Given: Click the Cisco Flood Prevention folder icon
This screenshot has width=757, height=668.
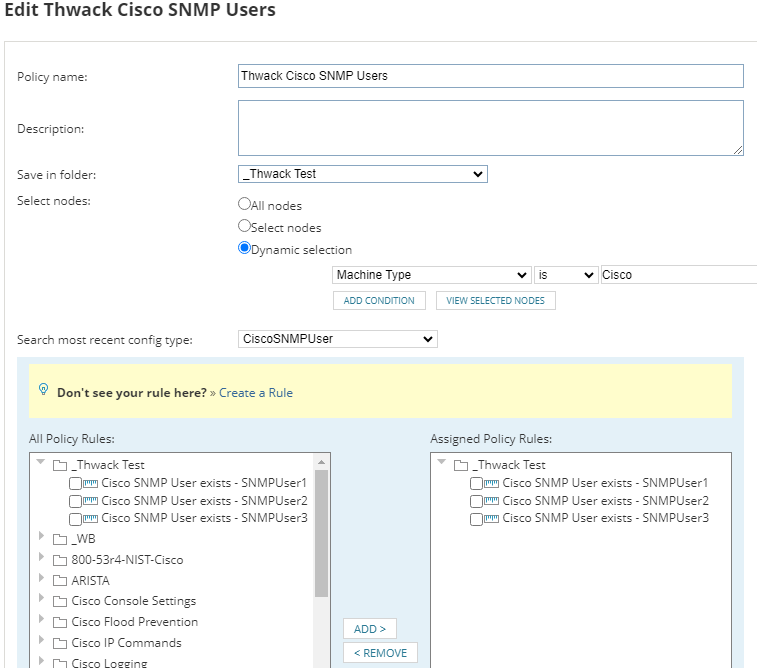Looking at the screenshot, I should pos(60,622).
